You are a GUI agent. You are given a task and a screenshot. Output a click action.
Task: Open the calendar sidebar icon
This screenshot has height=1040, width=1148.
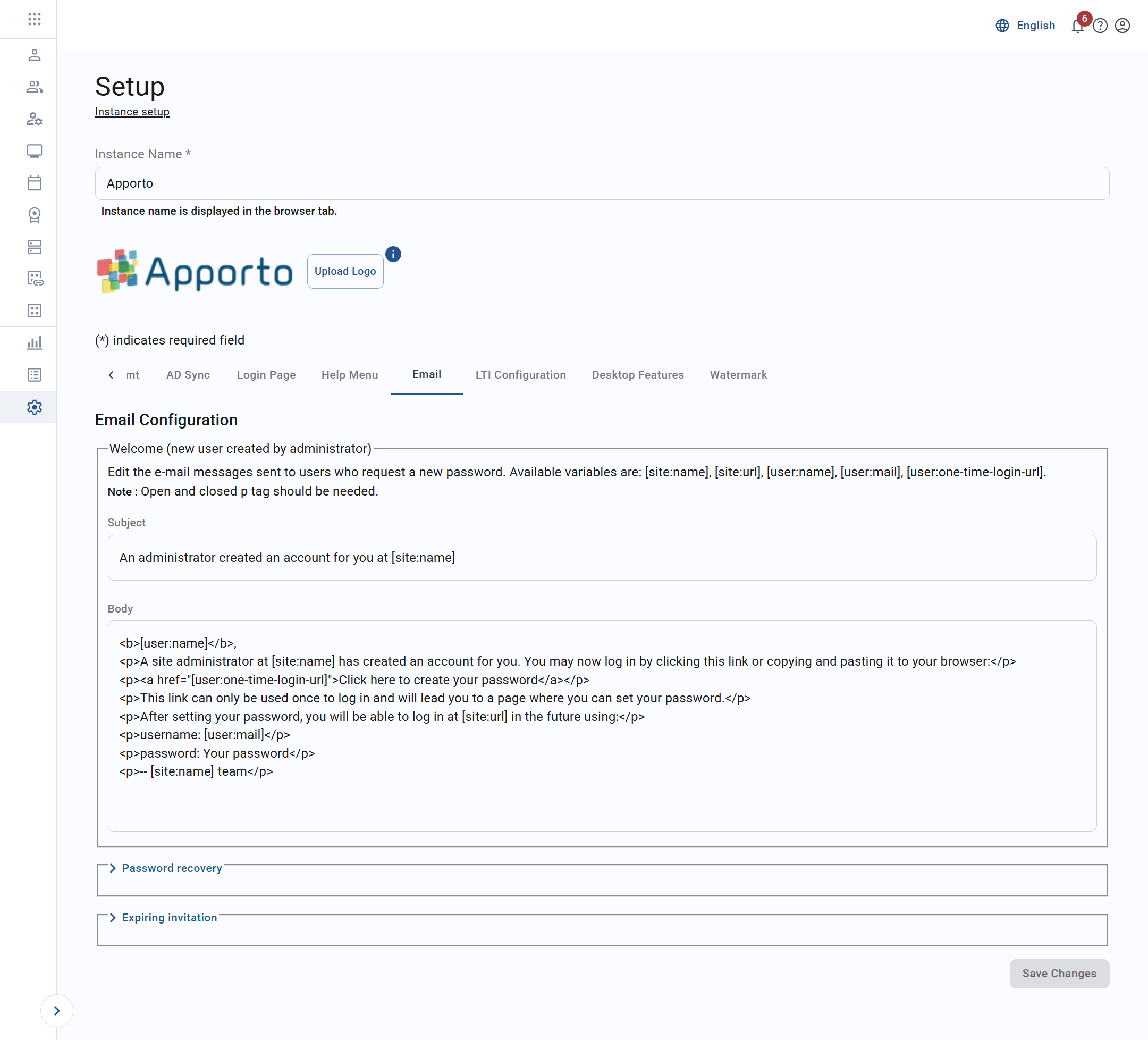click(x=34, y=183)
